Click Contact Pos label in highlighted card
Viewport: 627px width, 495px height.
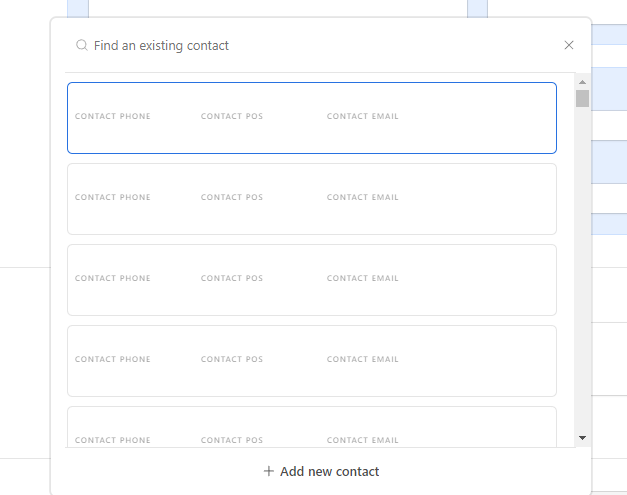(x=232, y=116)
